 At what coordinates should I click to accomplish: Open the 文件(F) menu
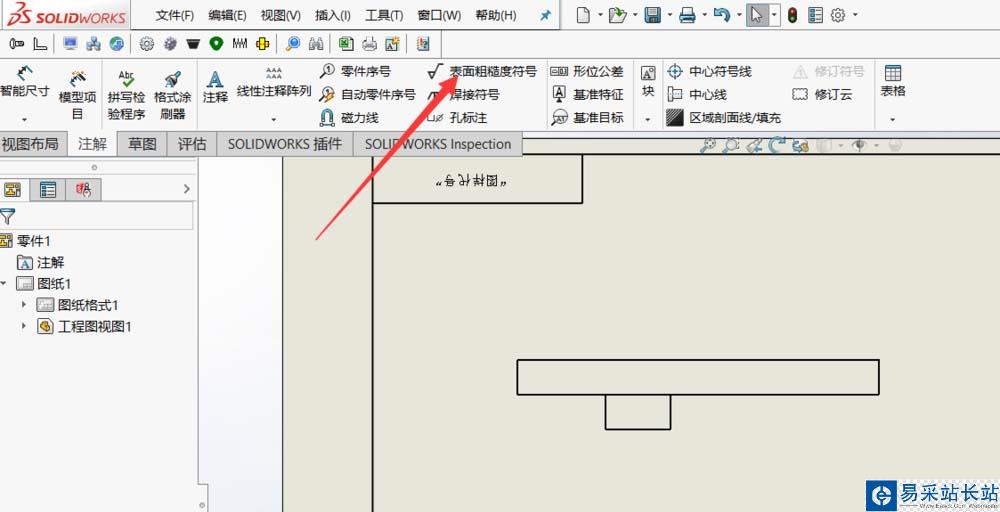[x=174, y=15]
